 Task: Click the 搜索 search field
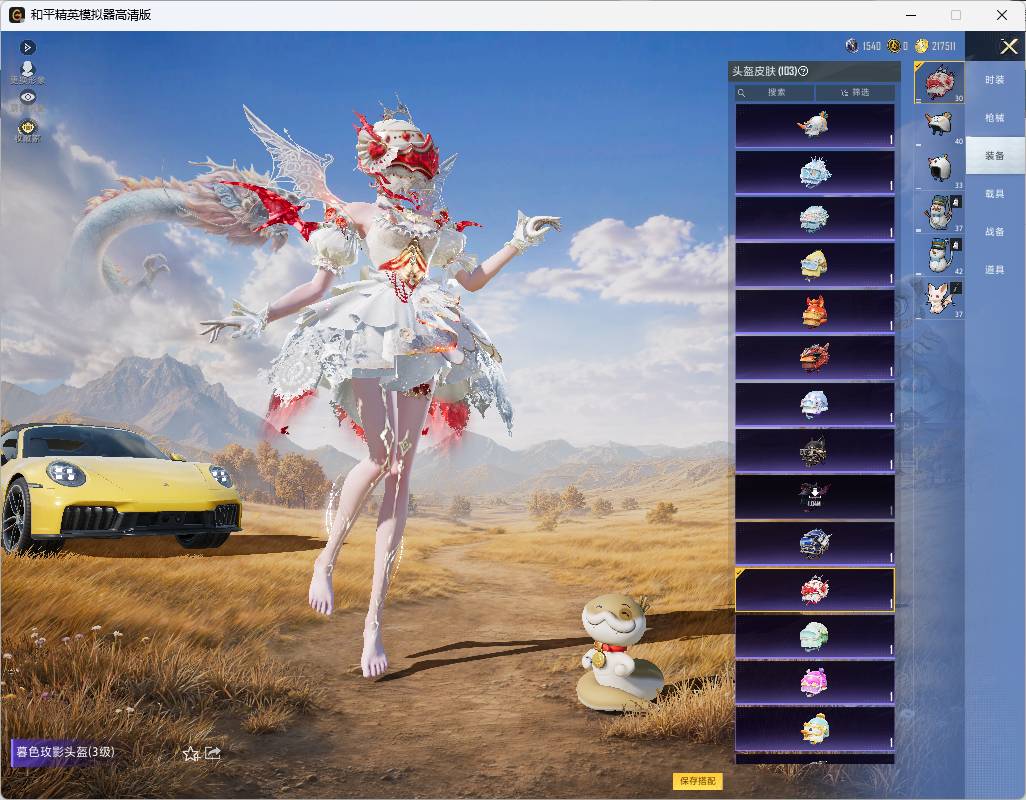pyautogui.click(x=775, y=93)
